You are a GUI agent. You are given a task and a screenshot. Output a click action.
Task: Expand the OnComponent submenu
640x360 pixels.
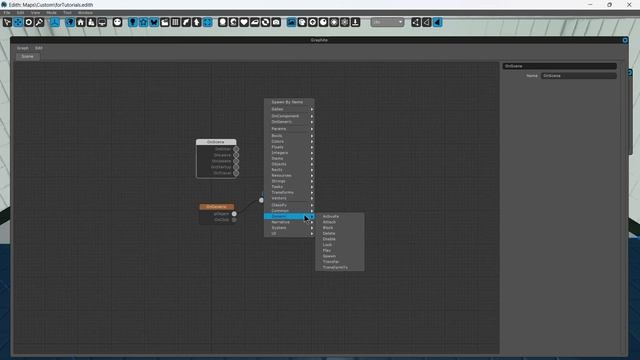click(289, 116)
